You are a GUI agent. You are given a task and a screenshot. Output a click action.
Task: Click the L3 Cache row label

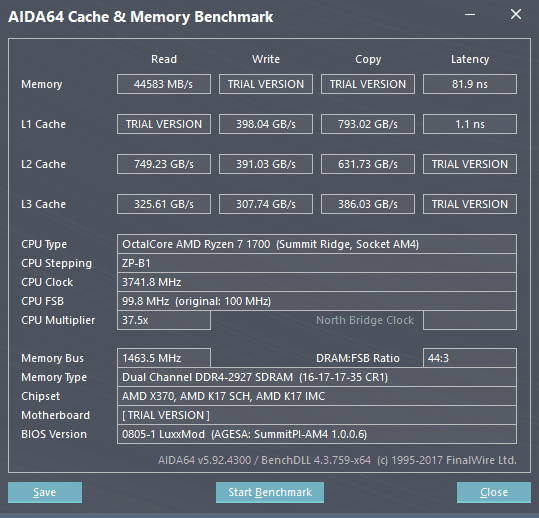(x=43, y=204)
